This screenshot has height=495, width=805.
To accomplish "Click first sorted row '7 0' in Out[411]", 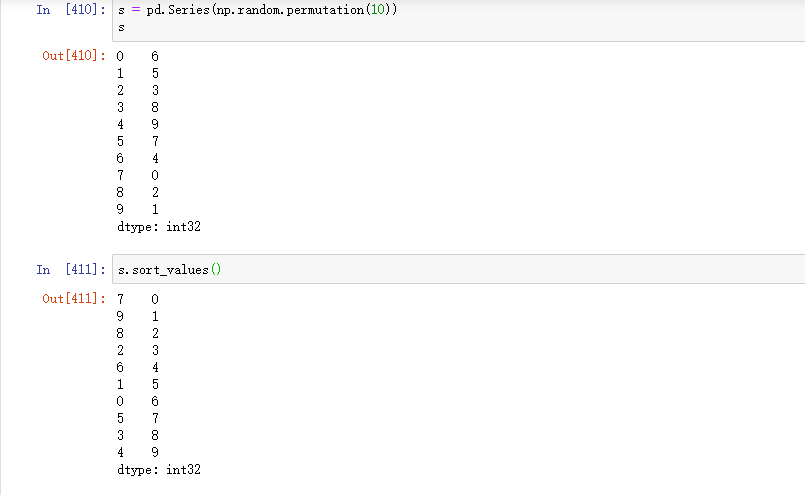I will (x=138, y=299).
